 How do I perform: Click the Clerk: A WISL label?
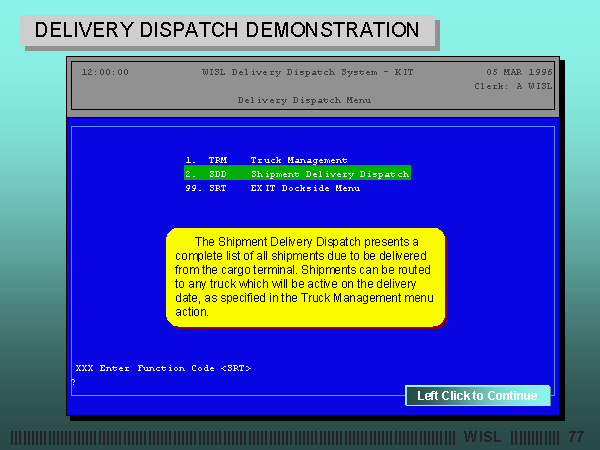(x=513, y=86)
